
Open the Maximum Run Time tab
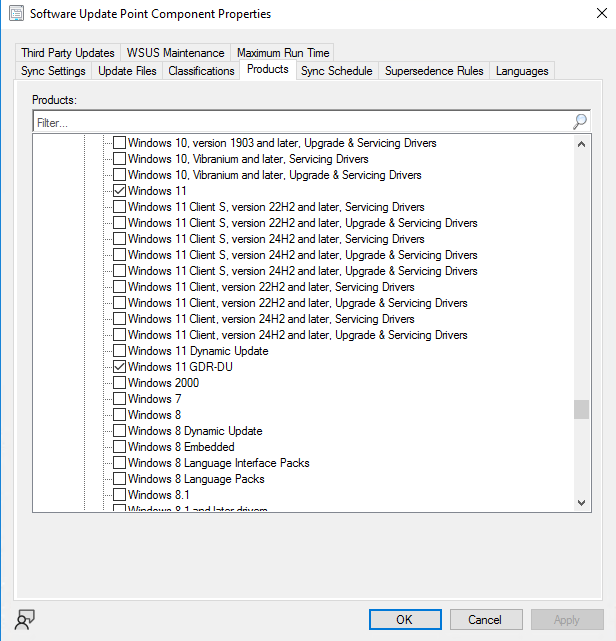point(283,53)
